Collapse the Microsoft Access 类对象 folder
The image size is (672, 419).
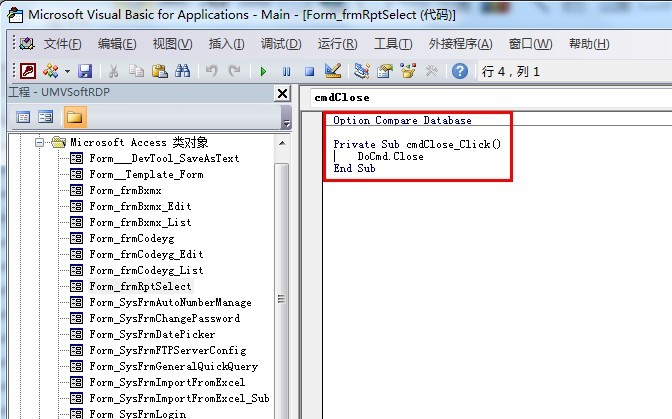(39, 142)
